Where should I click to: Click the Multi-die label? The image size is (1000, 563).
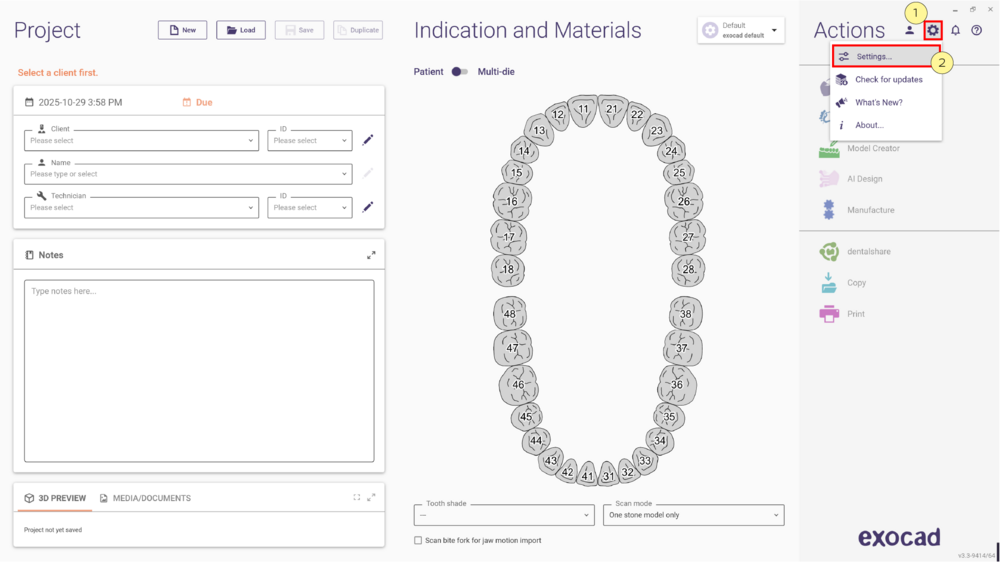[496, 71]
